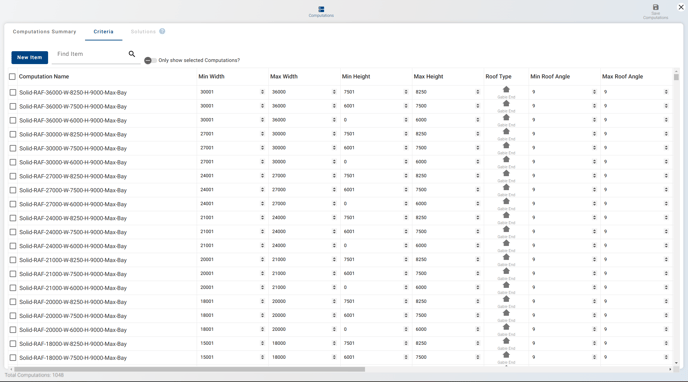688x382 pixels.
Task: Click the search magnifier icon
Action: [132, 54]
